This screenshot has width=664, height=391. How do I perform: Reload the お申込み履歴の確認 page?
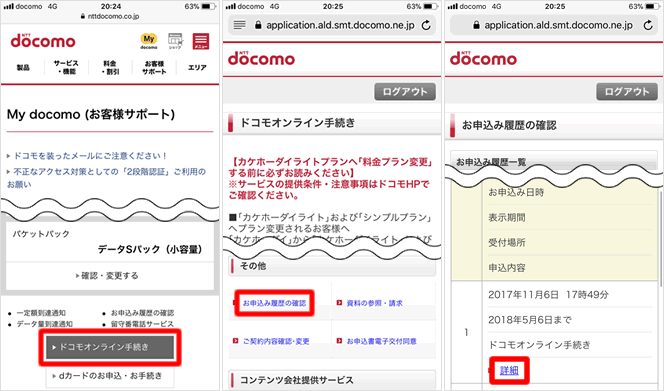click(648, 25)
